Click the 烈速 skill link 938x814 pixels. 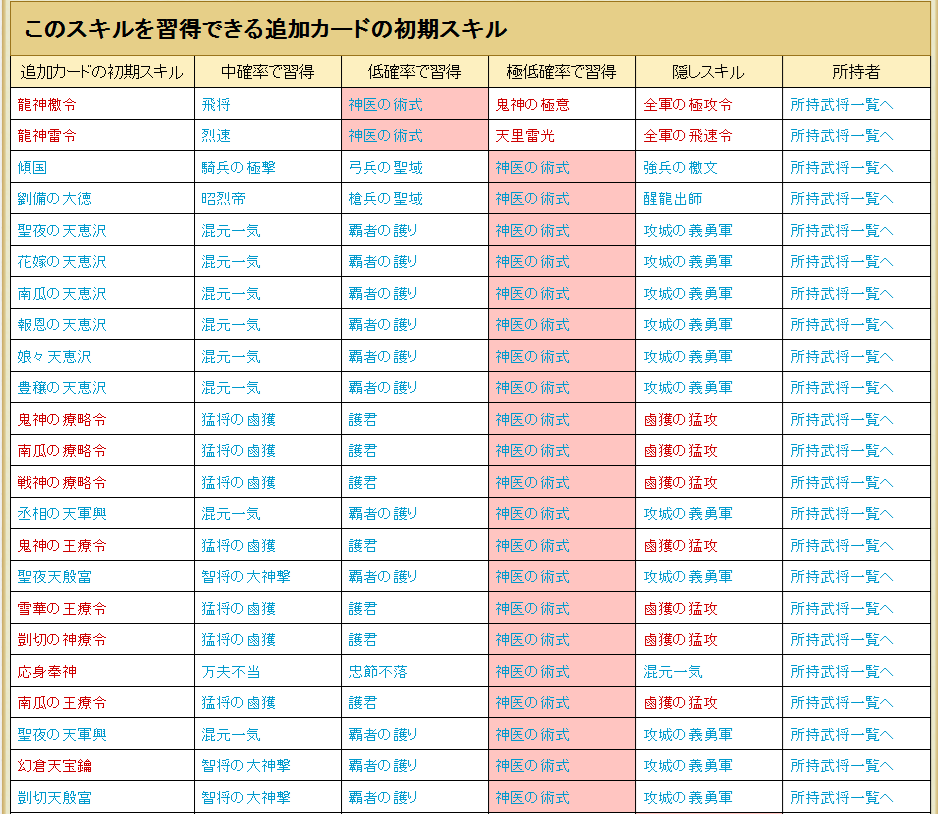point(216,136)
